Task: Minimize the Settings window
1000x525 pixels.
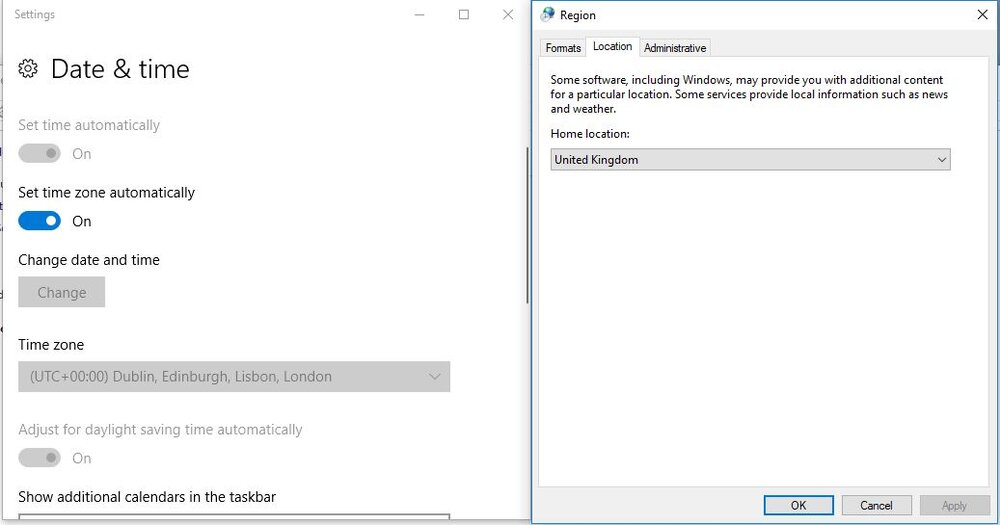Action: pyautogui.click(x=419, y=15)
